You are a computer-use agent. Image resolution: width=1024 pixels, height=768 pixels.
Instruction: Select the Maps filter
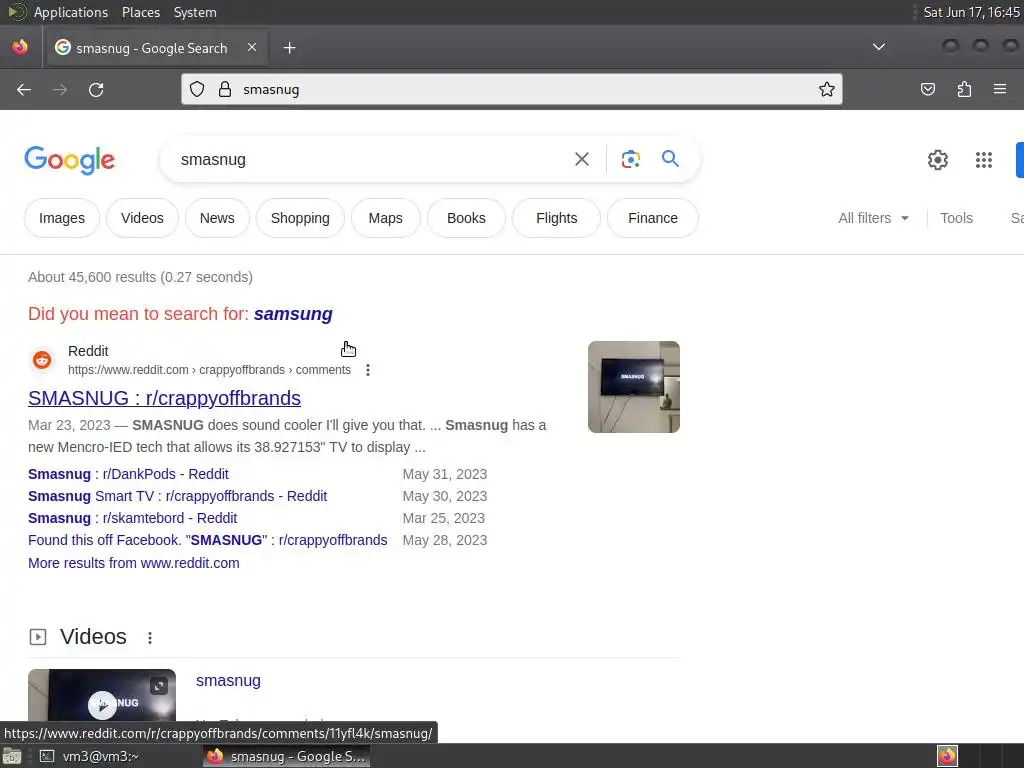pyautogui.click(x=385, y=218)
